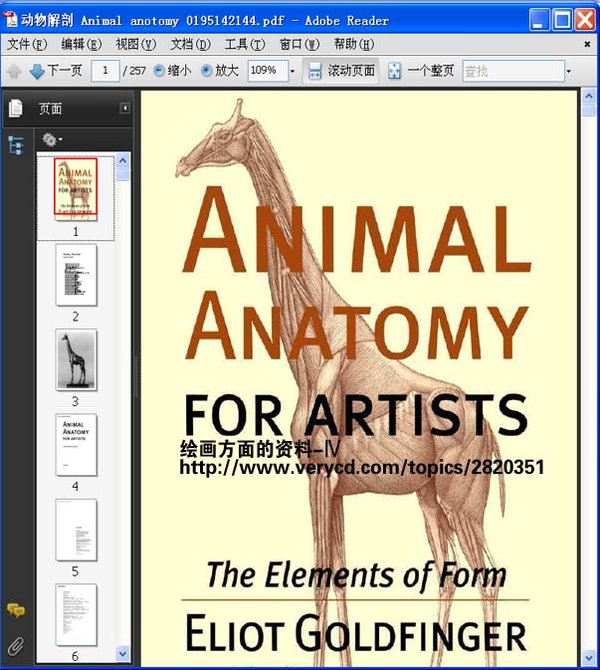Open the zoom percentage dropdown arrow
600x670 pixels.
293,71
